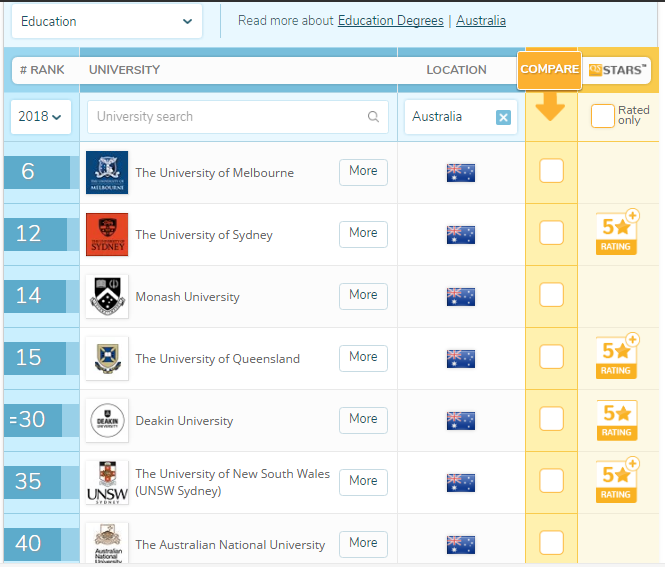
Task: Click the 5-star rating badge for Queensland
Action: pos(617,356)
